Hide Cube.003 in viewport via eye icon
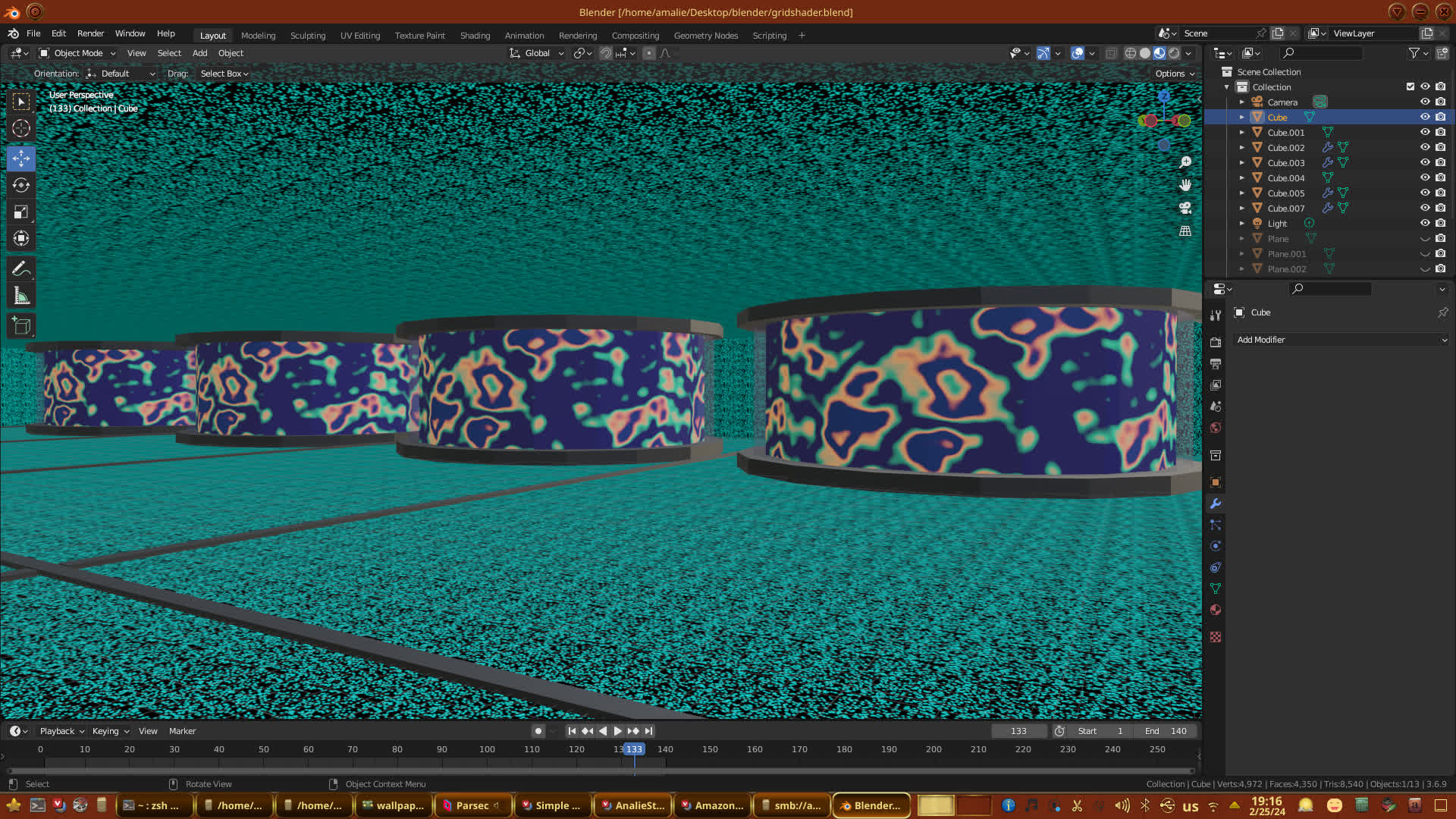 click(1425, 162)
